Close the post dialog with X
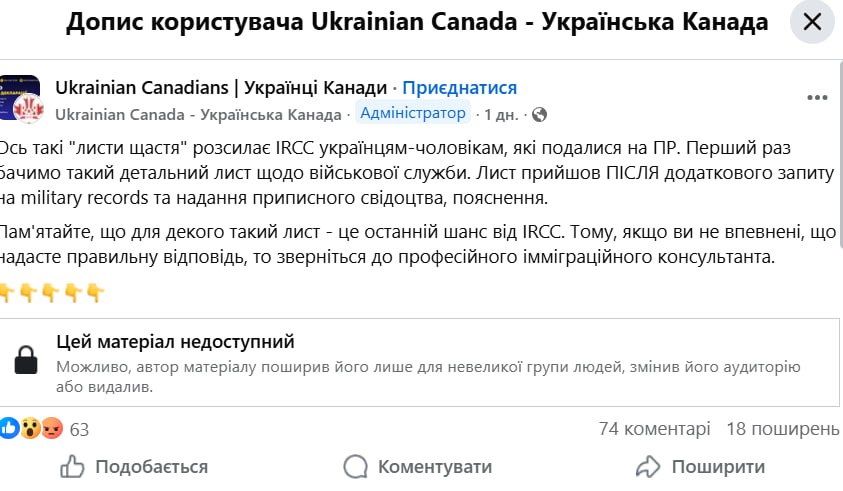 point(812,22)
